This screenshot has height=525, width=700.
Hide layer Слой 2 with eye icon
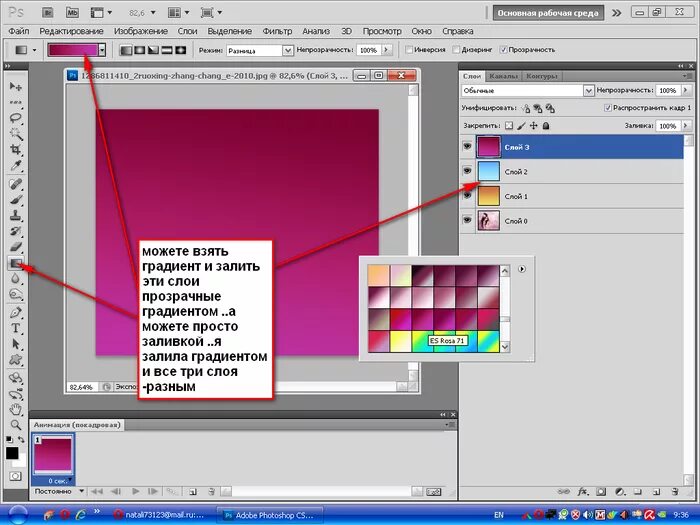click(x=467, y=171)
